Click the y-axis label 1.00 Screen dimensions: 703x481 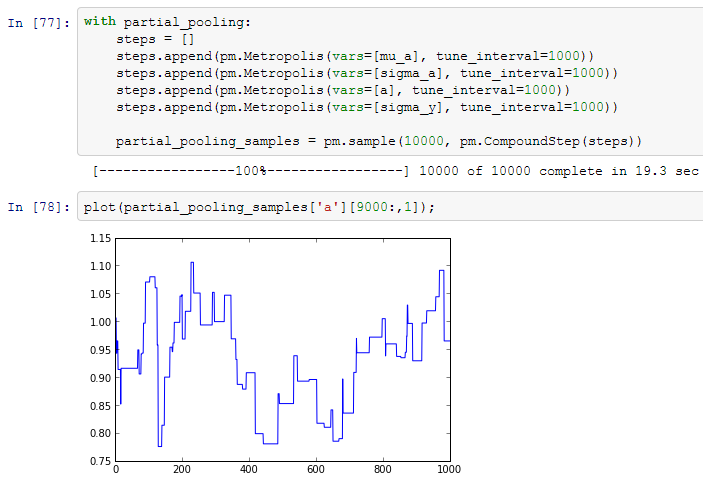pyautogui.click(x=100, y=322)
